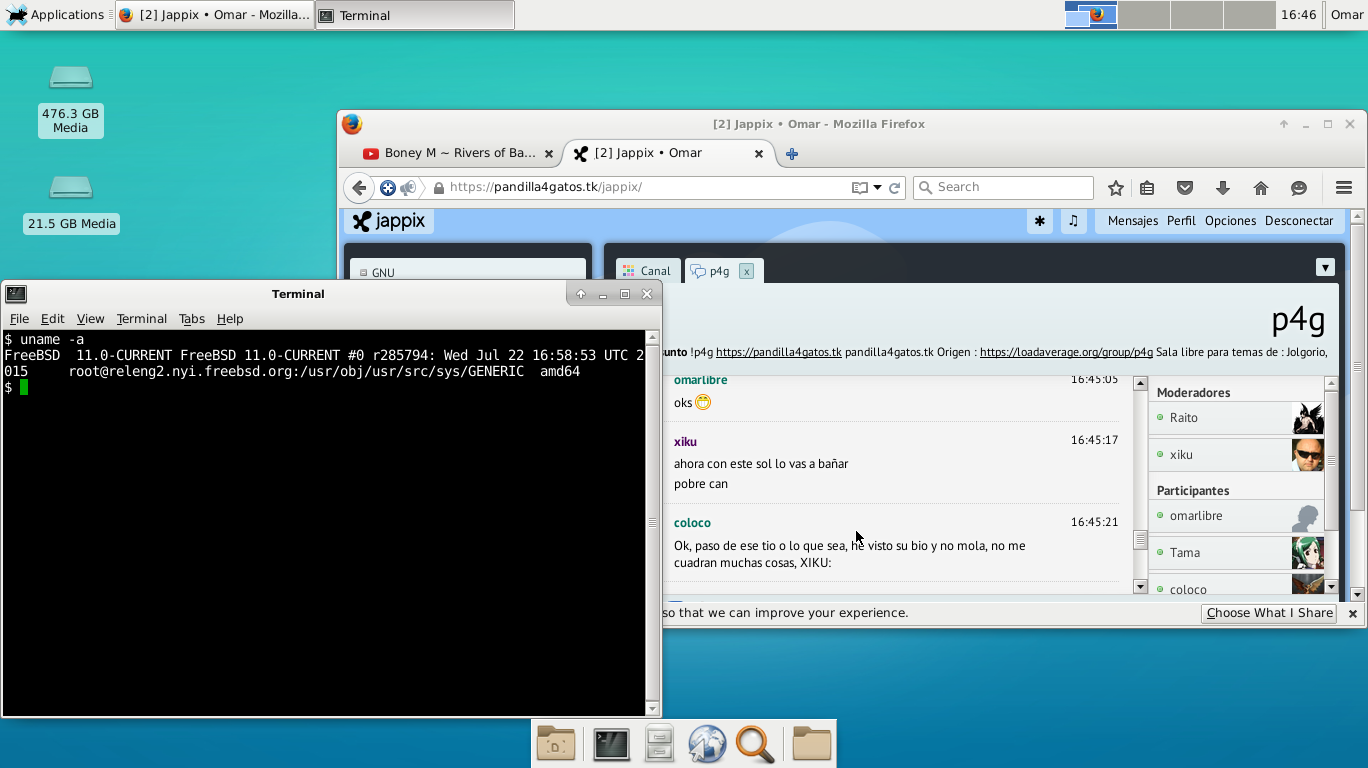The width and height of the screenshot is (1368, 768).
Task: Click the Show Desktop folder dock icon
Action: click(555, 744)
